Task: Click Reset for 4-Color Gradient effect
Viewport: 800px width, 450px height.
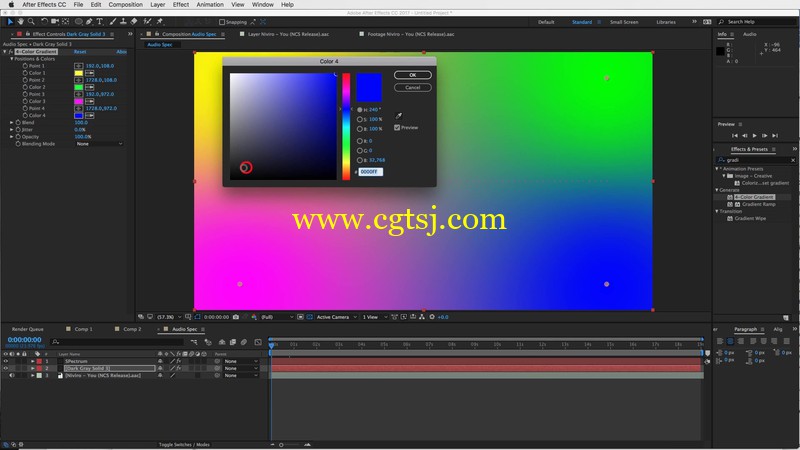Action: click(x=80, y=52)
